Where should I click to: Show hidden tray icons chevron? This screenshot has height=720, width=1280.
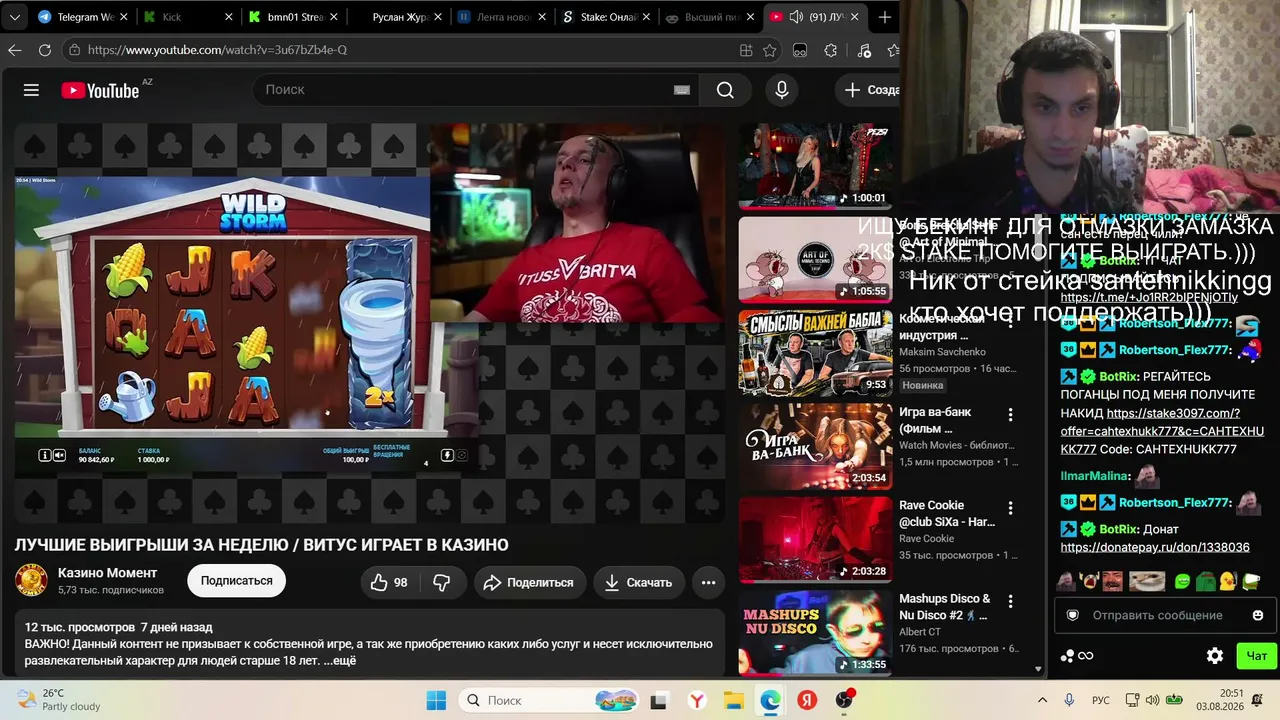[1042, 700]
